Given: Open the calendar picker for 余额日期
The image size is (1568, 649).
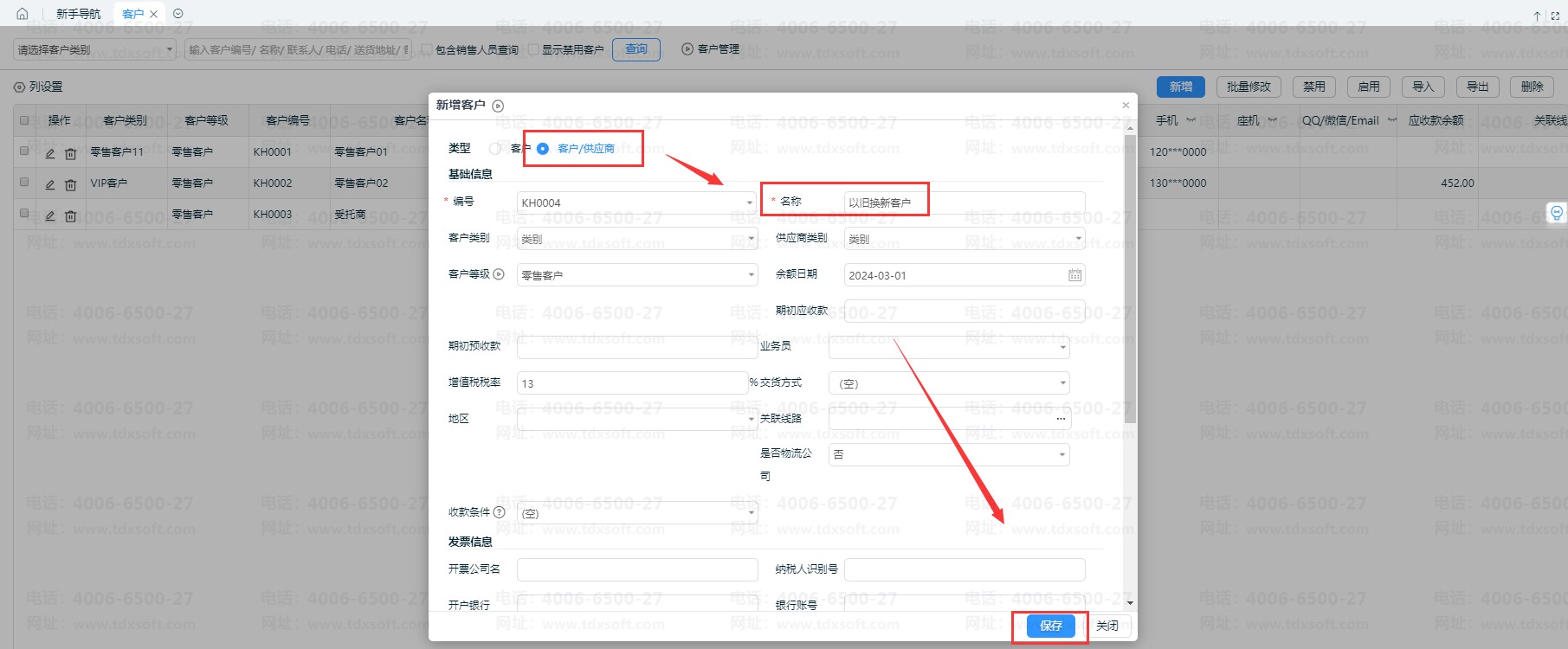Looking at the screenshot, I should [x=1074, y=275].
